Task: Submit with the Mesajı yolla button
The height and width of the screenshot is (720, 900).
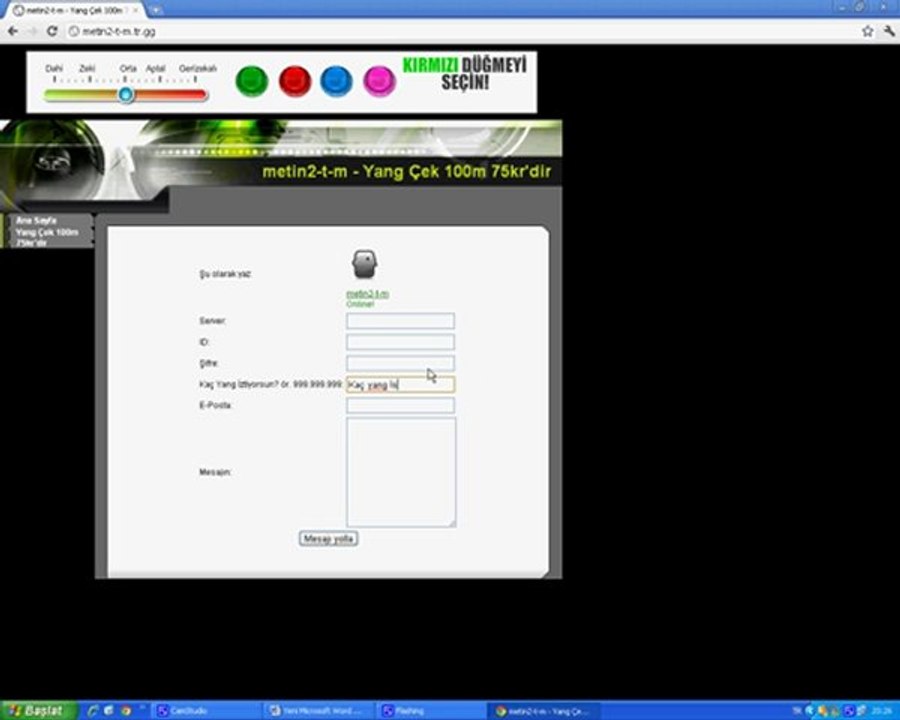Action: coord(328,539)
